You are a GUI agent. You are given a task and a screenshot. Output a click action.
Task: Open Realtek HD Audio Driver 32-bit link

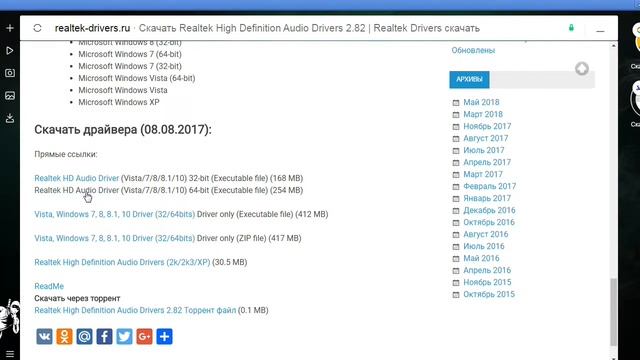point(76,178)
